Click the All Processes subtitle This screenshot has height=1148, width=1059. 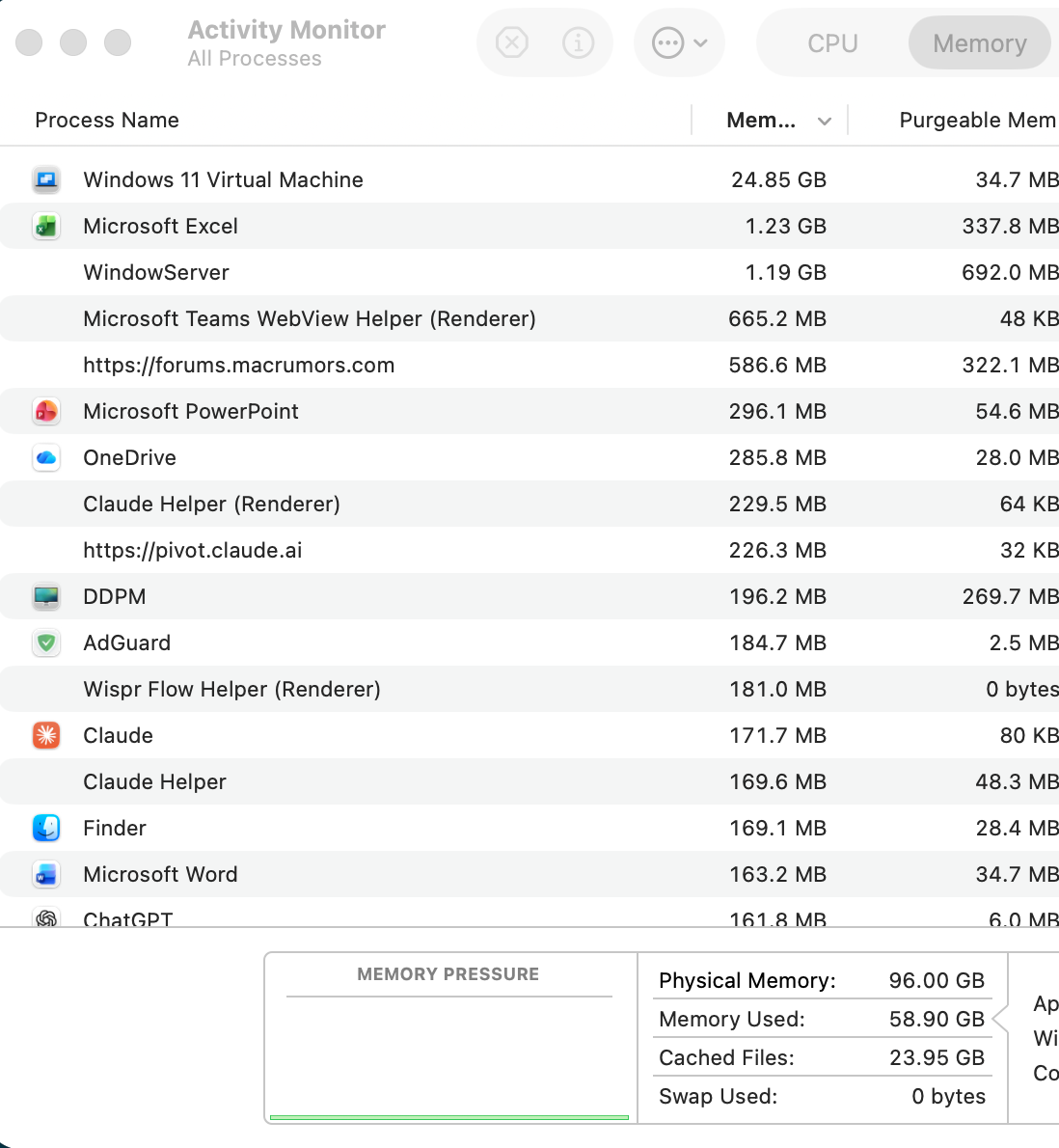pos(255,59)
